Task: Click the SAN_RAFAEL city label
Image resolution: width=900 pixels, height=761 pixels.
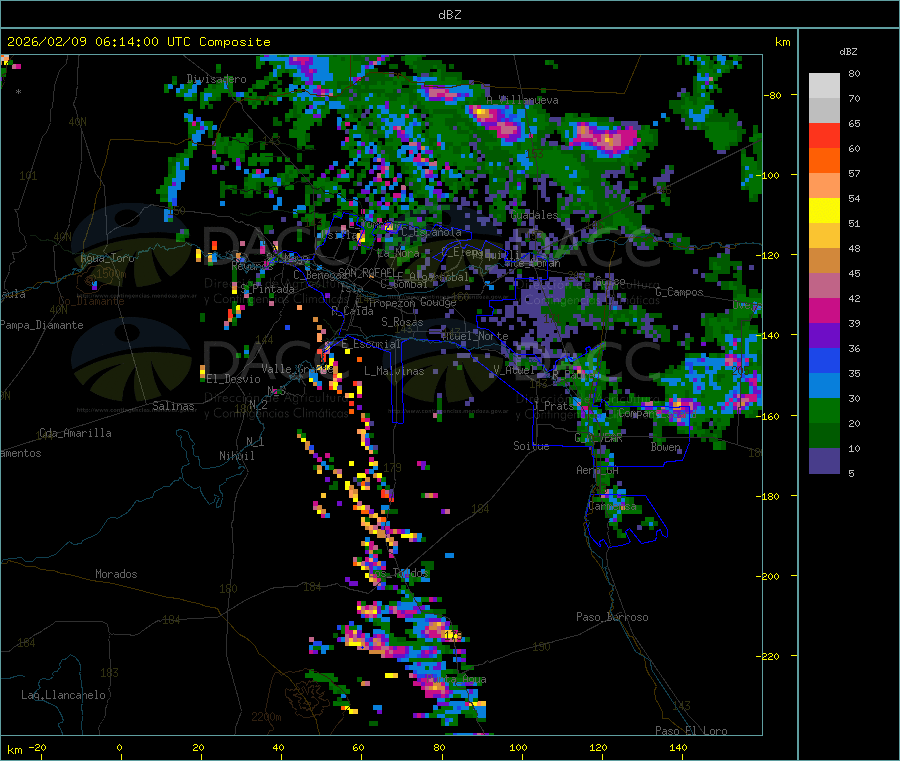Action: (x=366, y=272)
